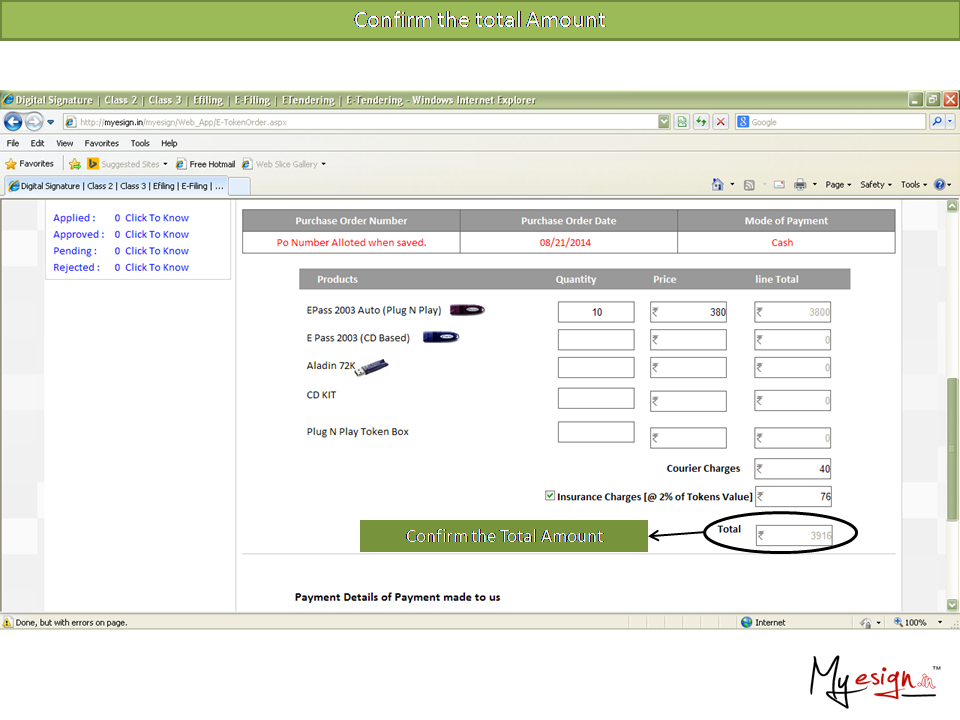Viewport: 960px width, 720px height.
Task: Click the browser Back arrow button
Action: 13,122
